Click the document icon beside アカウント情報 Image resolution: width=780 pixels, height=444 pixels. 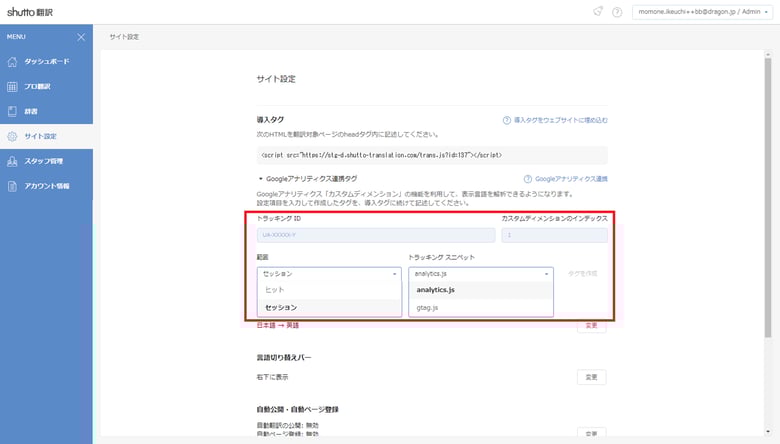(x=12, y=186)
